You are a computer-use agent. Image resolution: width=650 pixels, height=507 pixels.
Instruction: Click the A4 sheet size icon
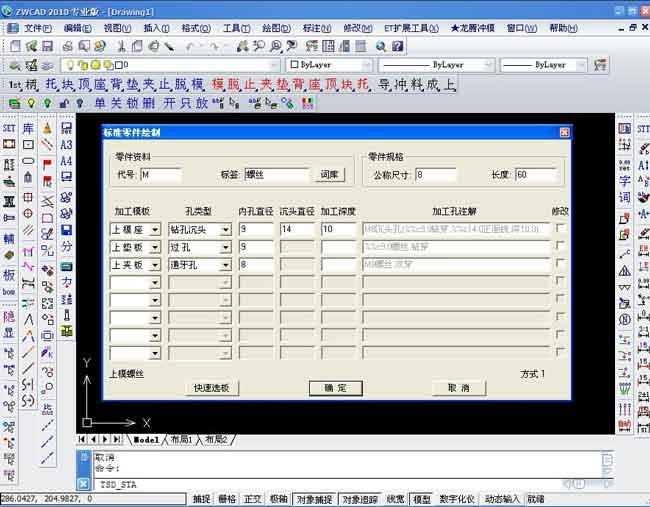(x=66, y=161)
